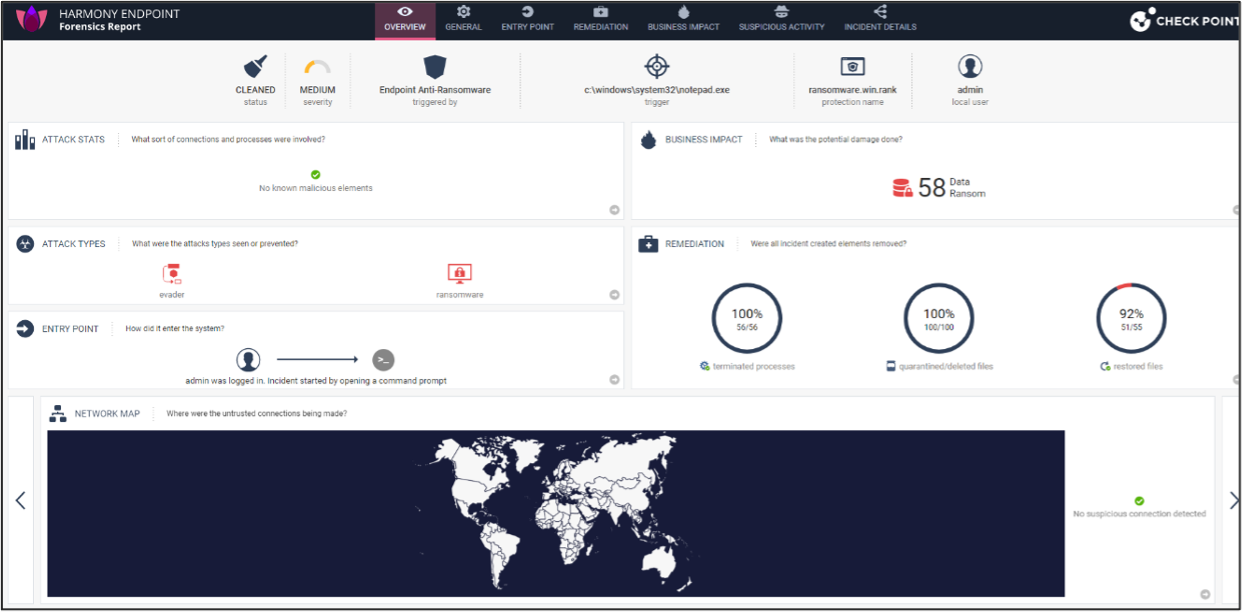Go to previous slide with left chevron
Screen dimensions: 1246x614
tap(20, 500)
